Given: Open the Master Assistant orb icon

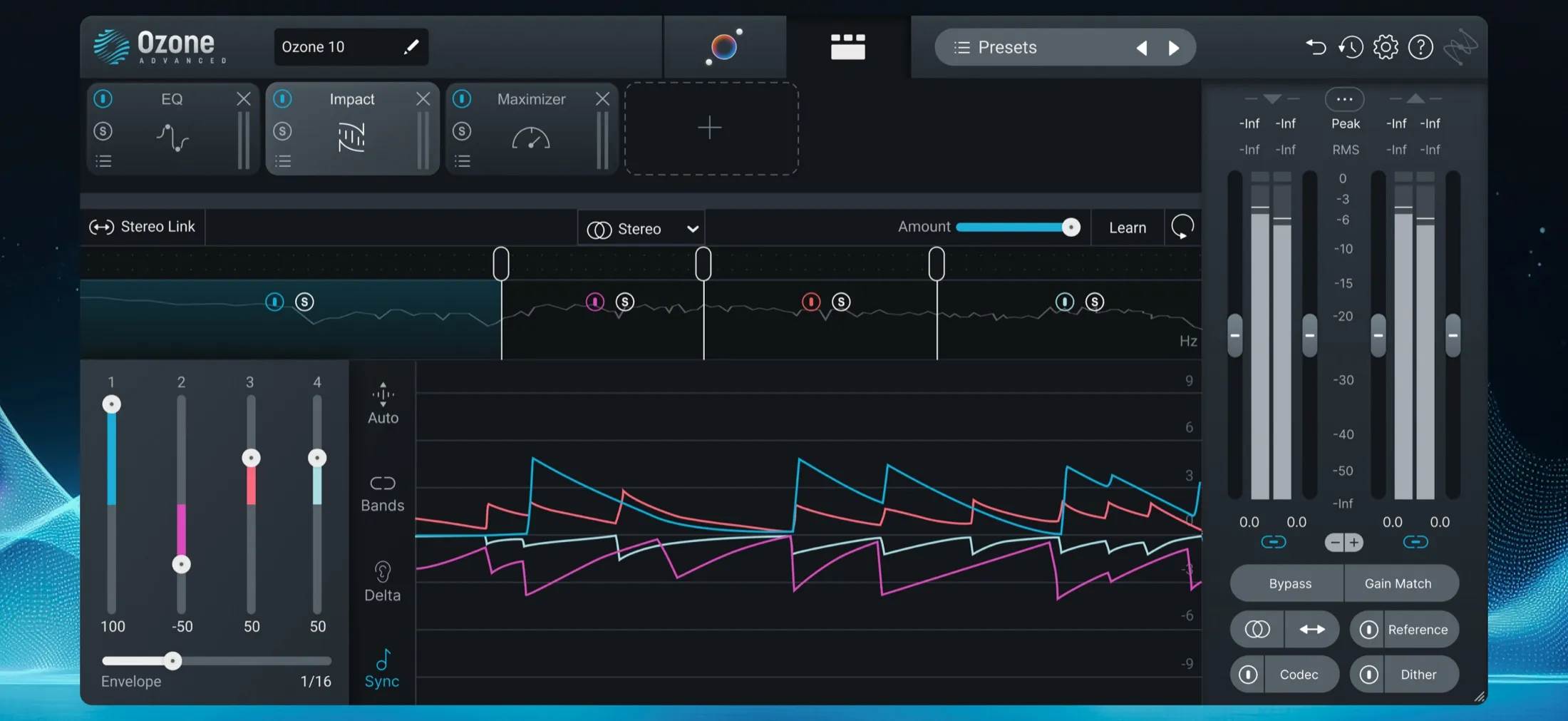Looking at the screenshot, I should (724, 47).
